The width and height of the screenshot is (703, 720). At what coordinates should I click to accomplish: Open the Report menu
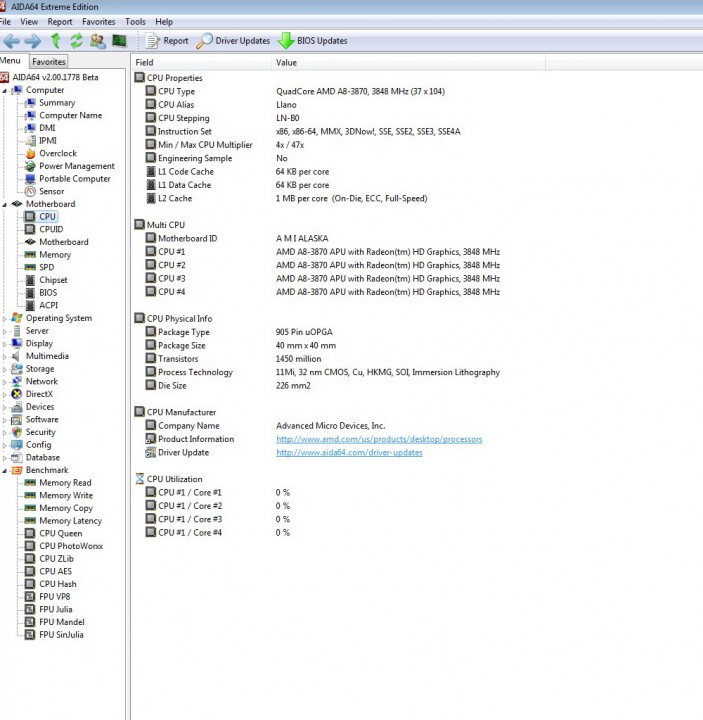tap(60, 22)
